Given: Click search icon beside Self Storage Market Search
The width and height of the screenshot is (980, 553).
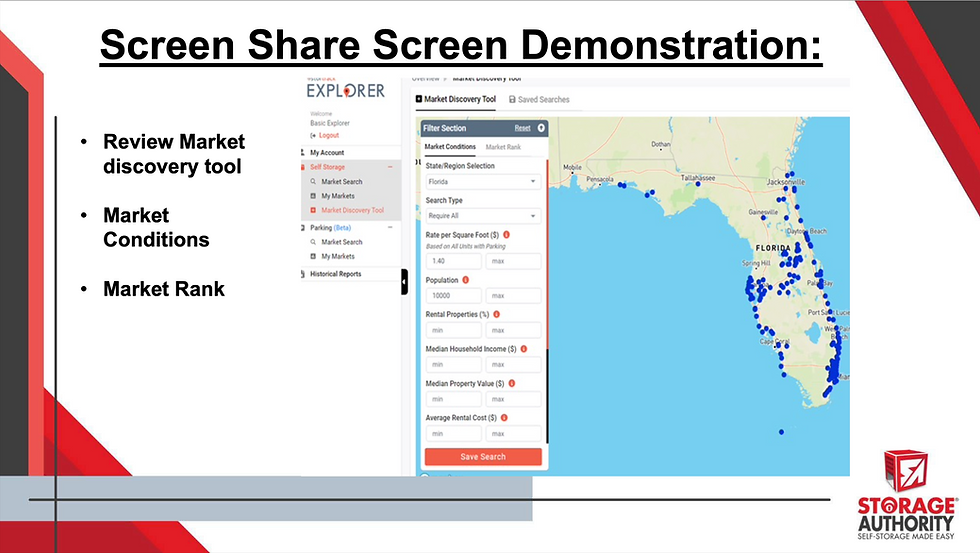Looking at the screenshot, I should (x=313, y=181).
